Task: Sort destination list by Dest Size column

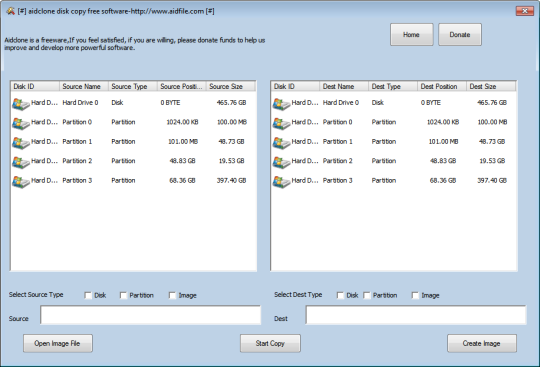Action: [491, 86]
